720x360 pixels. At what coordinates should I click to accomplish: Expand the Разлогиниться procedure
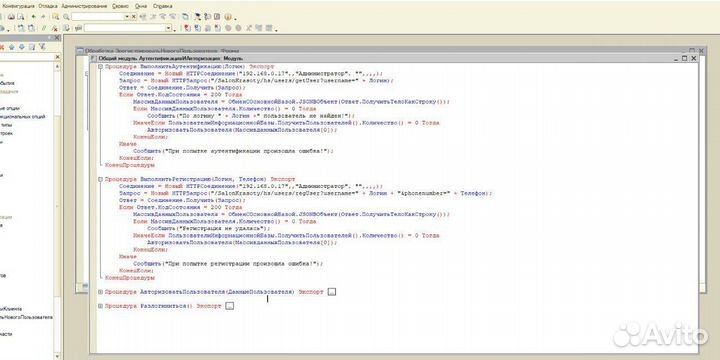pos(101,306)
